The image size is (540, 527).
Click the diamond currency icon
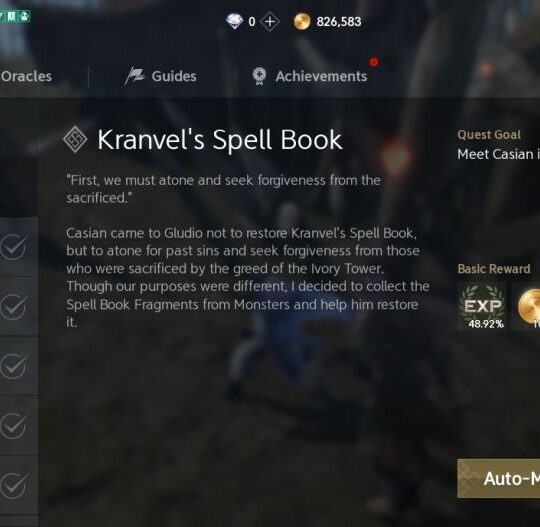point(234,22)
